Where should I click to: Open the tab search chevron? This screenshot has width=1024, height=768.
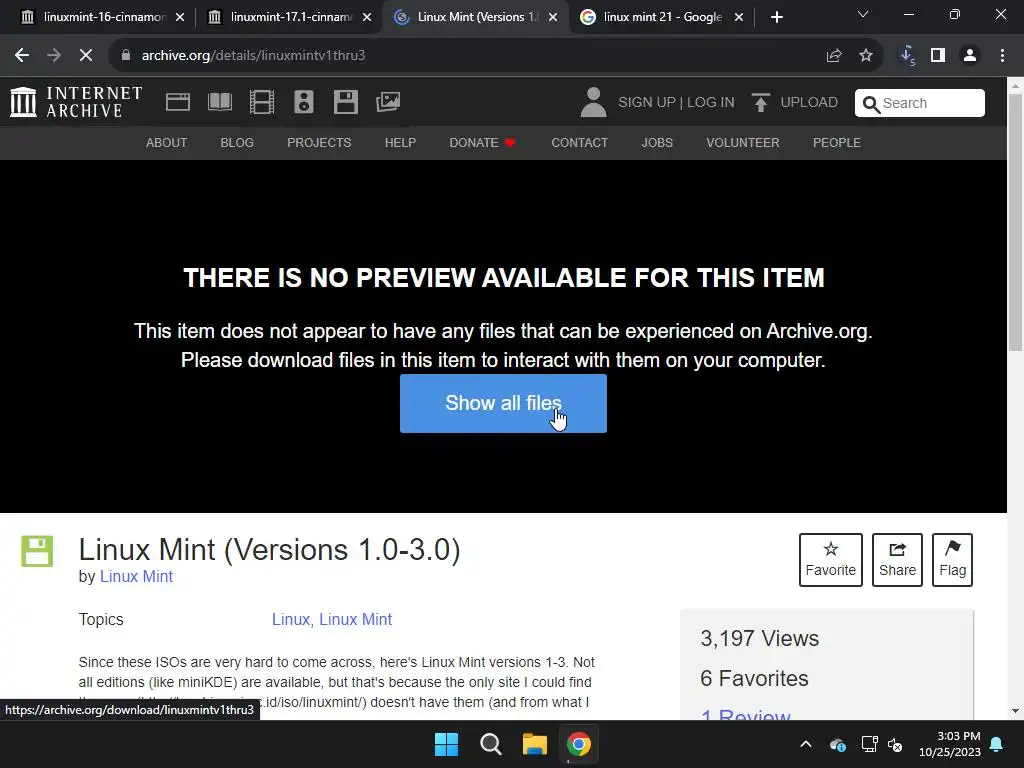tap(863, 14)
